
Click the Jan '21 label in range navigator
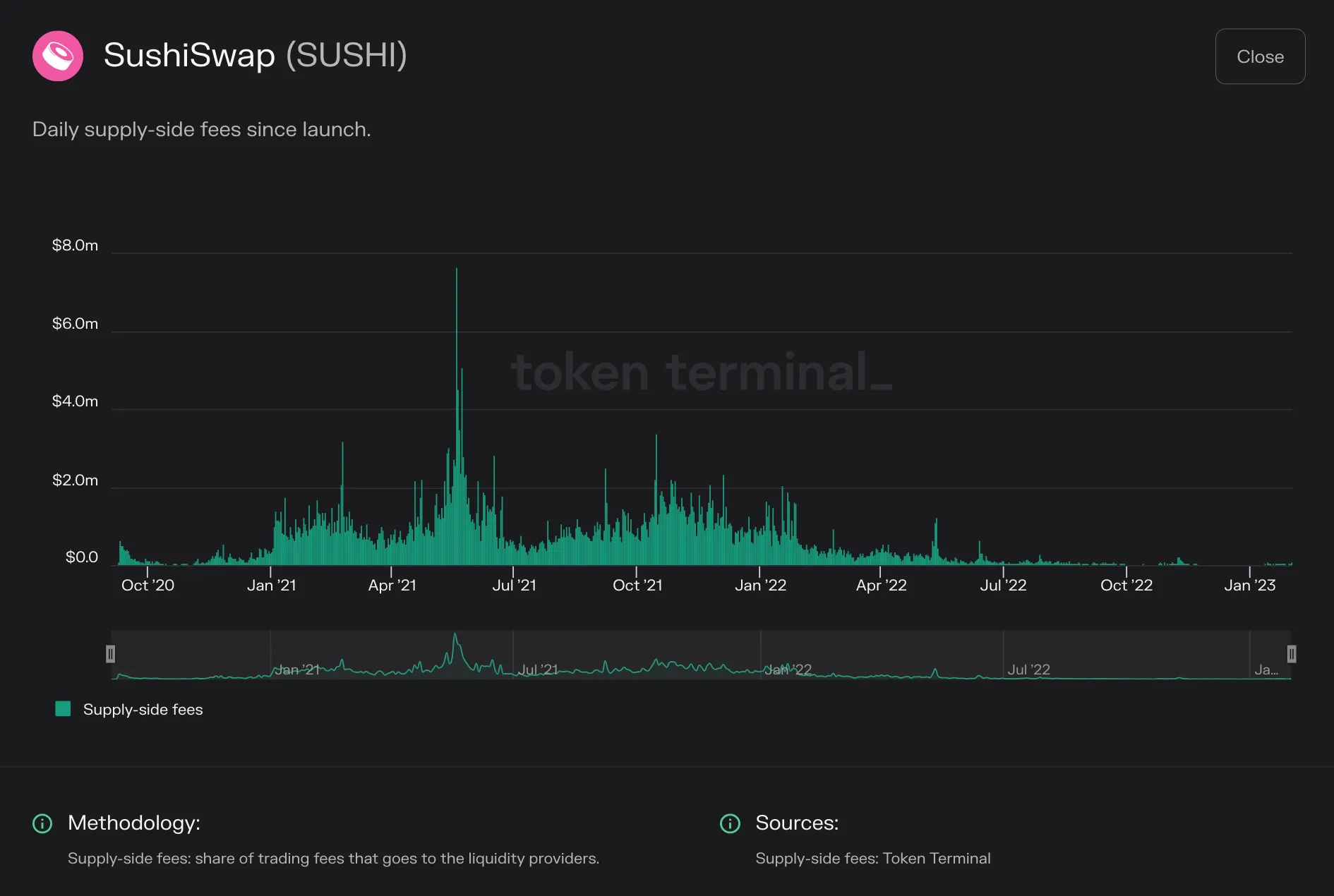[296, 670]
